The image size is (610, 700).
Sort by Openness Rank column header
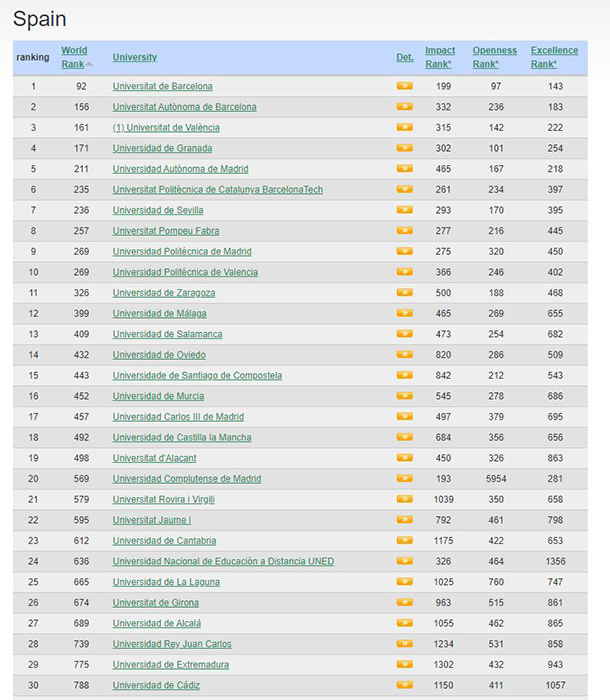pos(494,57)
